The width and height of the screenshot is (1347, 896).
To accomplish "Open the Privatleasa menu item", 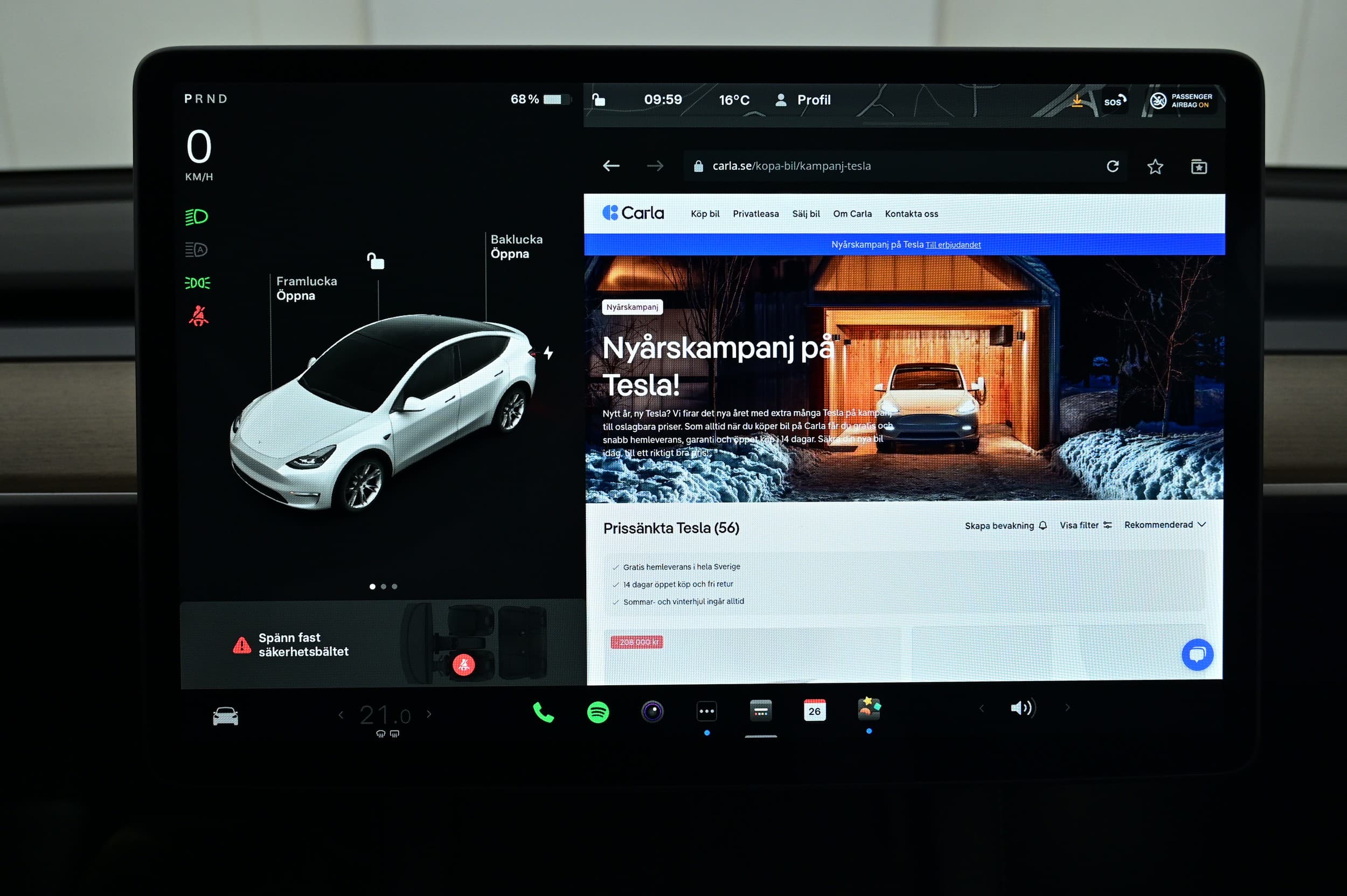I will pos(755,214).
